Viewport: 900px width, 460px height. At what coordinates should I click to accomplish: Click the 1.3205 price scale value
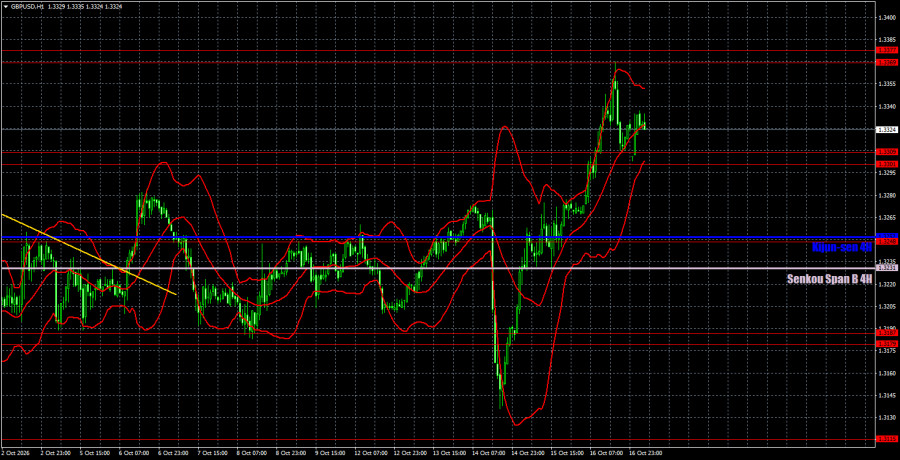click(x=887, y=307)
